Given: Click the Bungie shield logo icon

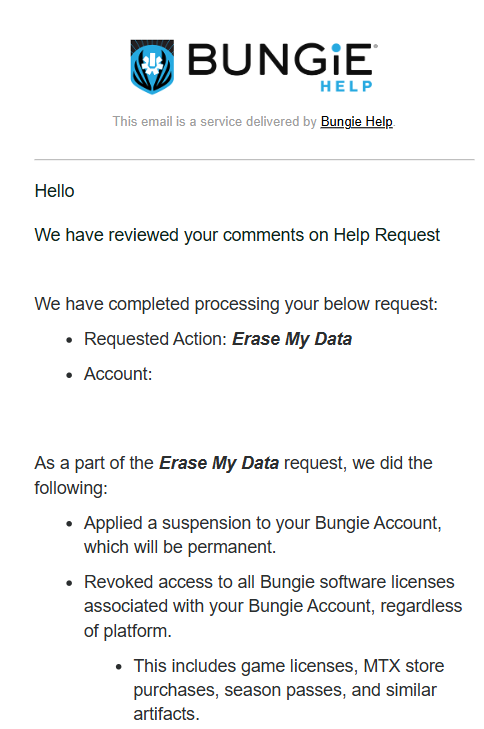Looking at the screenshot, I should tap(152, 66).
